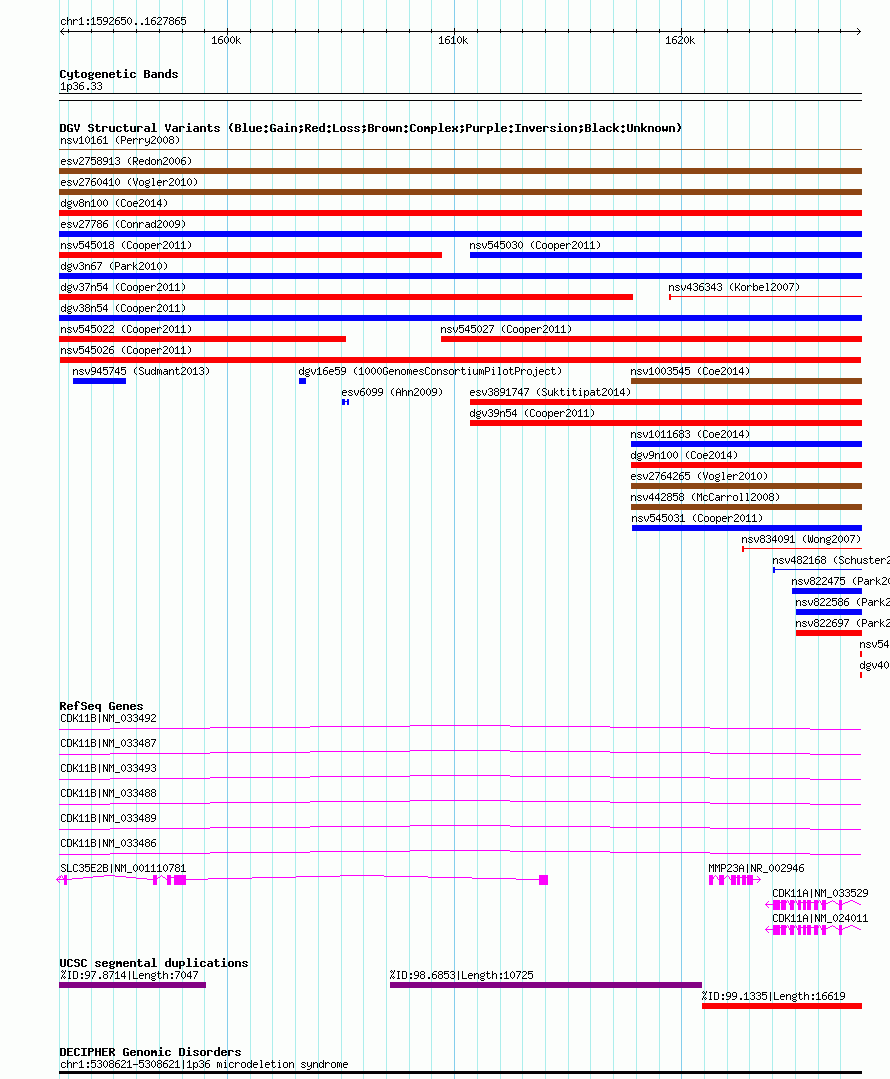
Task: Select the %ID:98.6853 Length:10725 purple bar
Action: tap(546, 985)
